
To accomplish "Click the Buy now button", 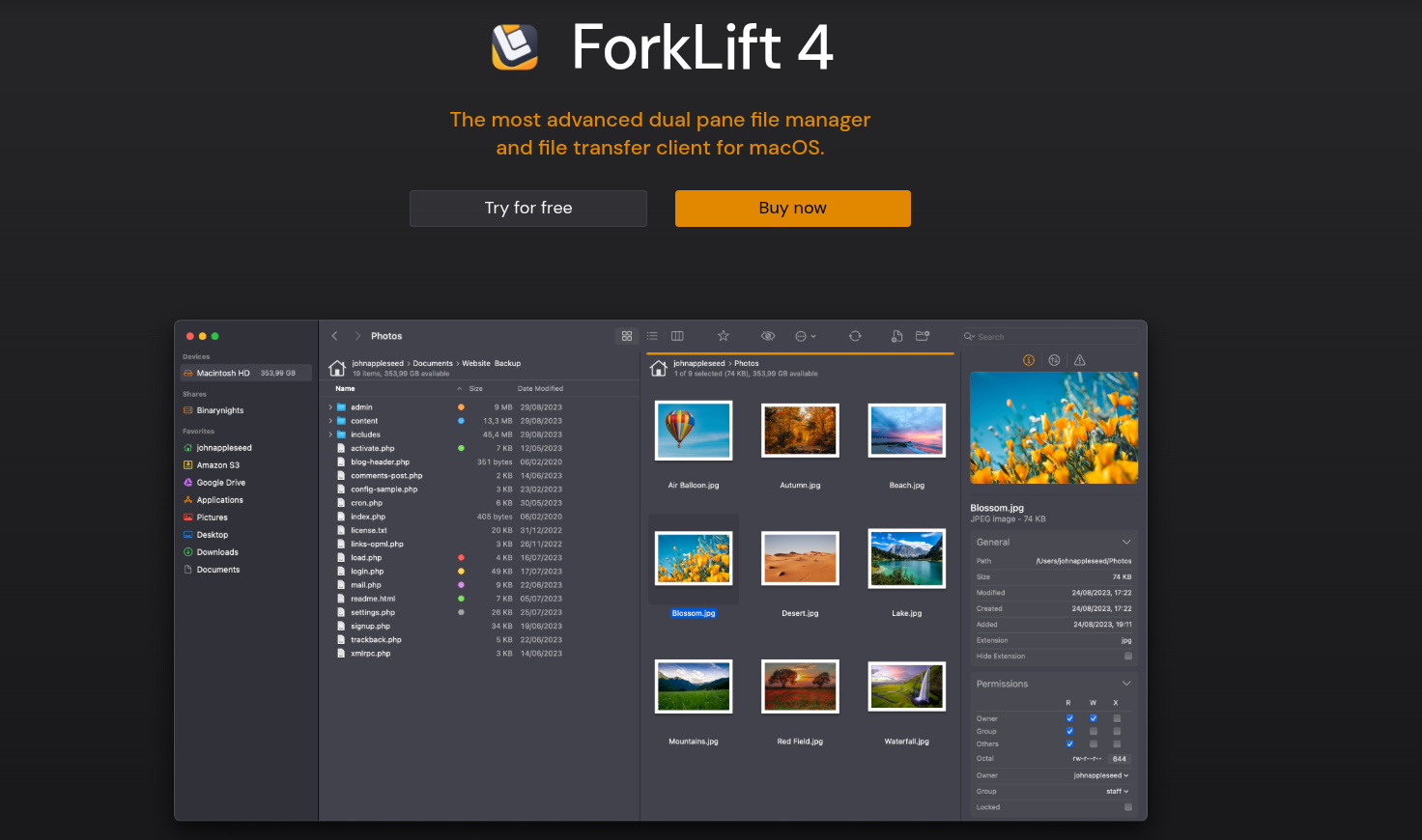I will 792,209.
